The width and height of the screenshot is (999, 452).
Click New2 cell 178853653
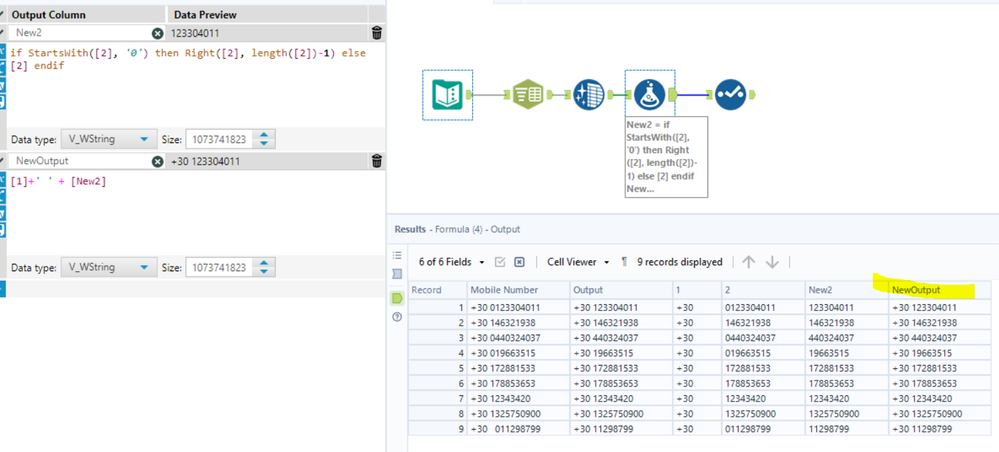click(x=847, y=383)
